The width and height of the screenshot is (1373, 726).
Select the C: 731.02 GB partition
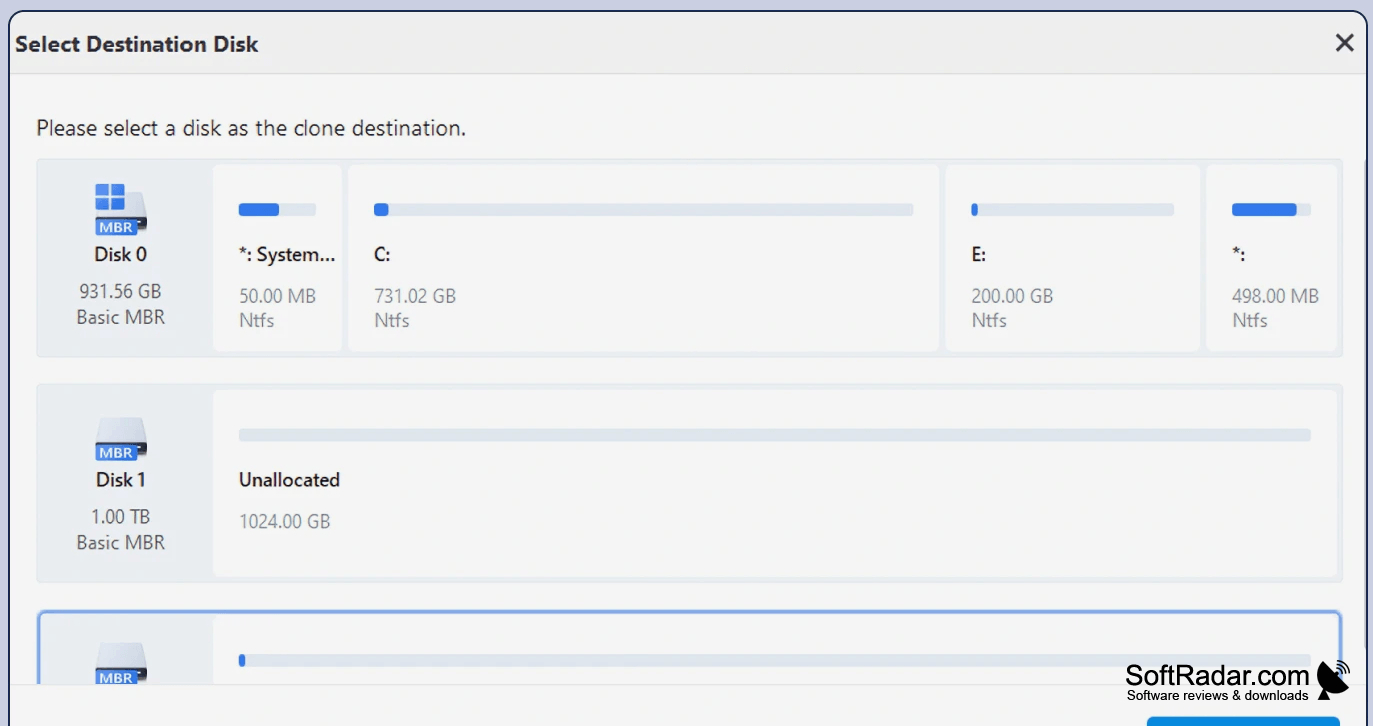coord(643,258)
